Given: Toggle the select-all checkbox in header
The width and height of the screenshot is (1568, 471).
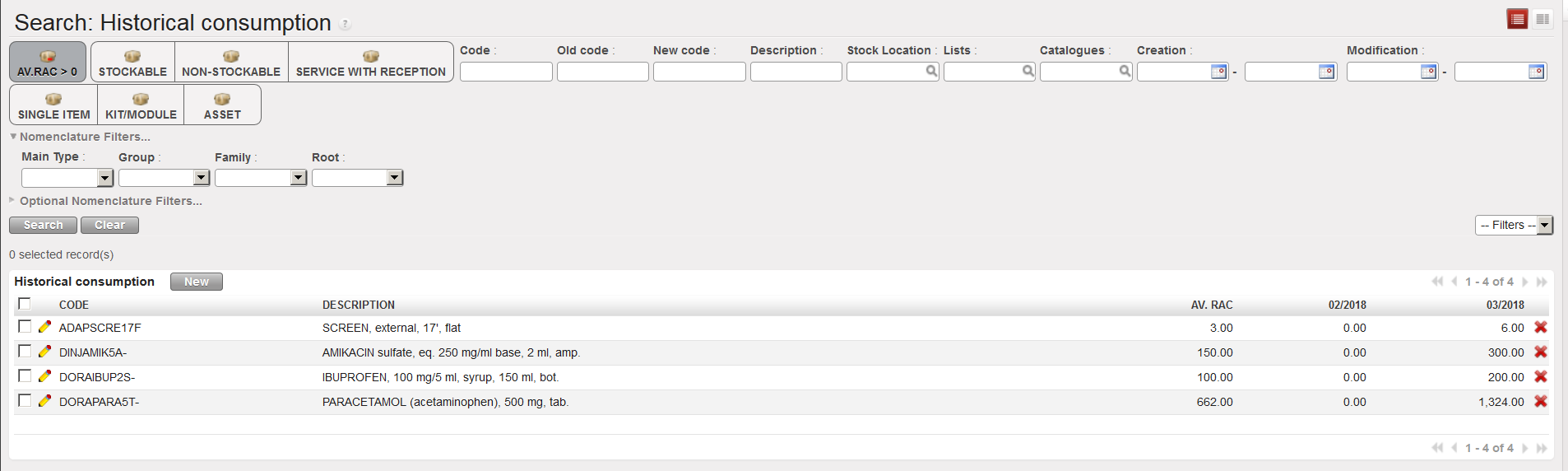Looking at the screenshot, I should coord(25,304).
